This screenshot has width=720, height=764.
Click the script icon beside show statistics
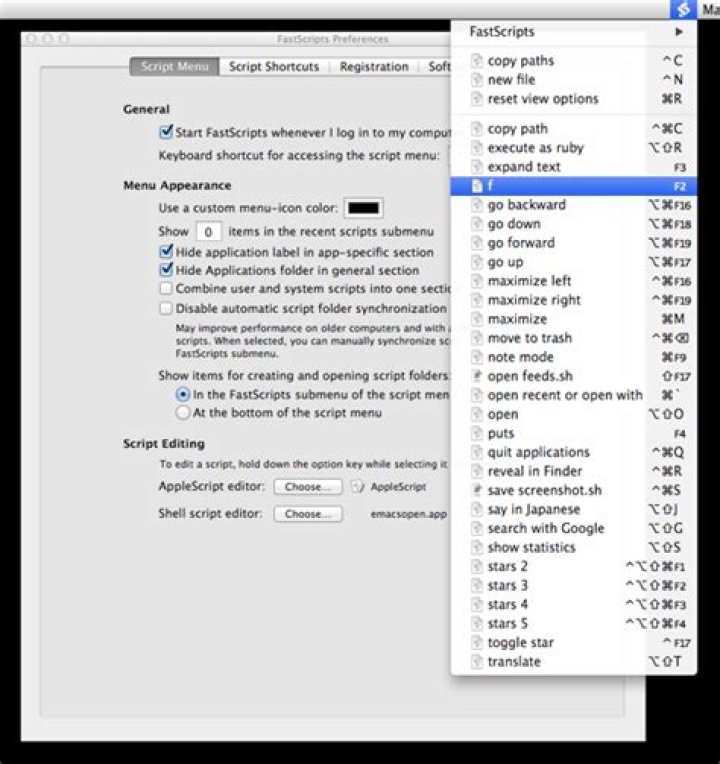tap(477, 547)
